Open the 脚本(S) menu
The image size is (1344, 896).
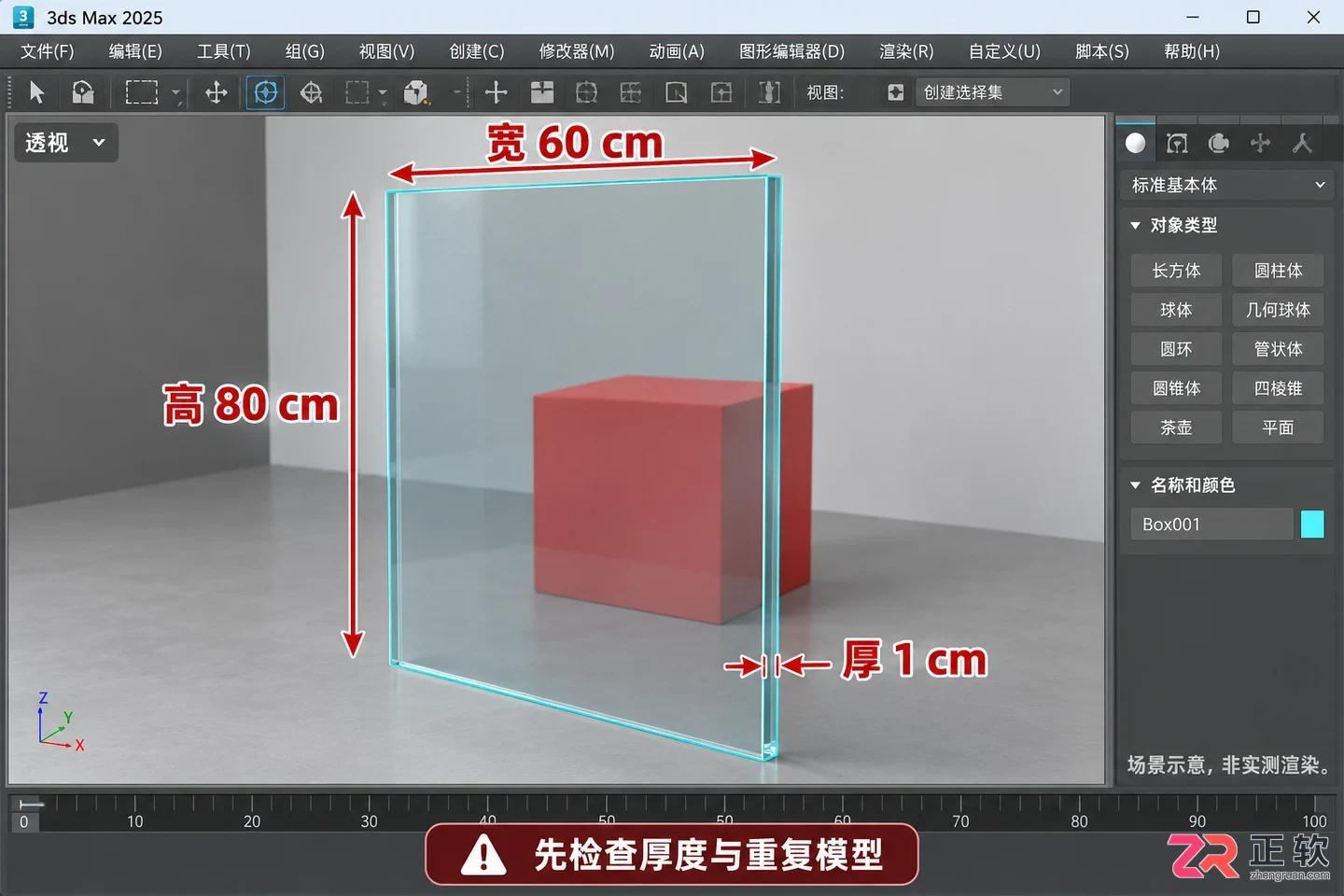point(1102,51)
